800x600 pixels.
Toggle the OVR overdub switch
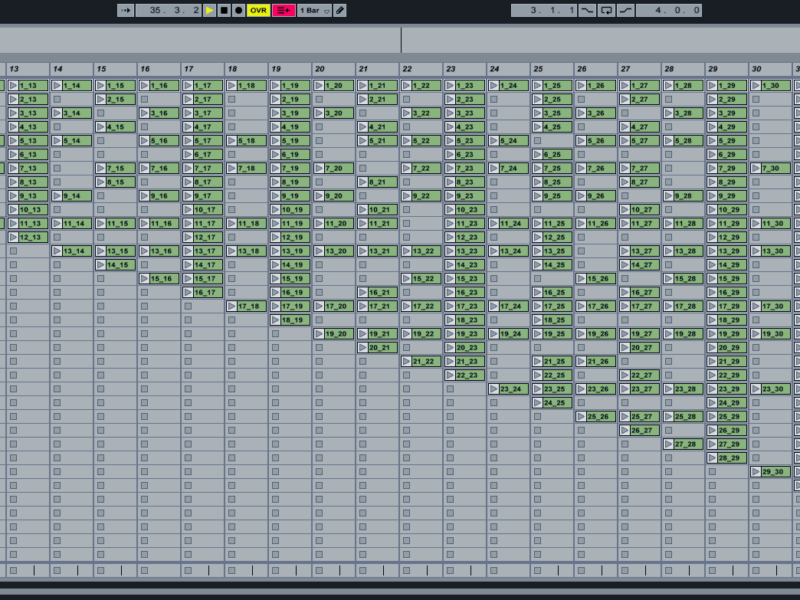(258, 10)
